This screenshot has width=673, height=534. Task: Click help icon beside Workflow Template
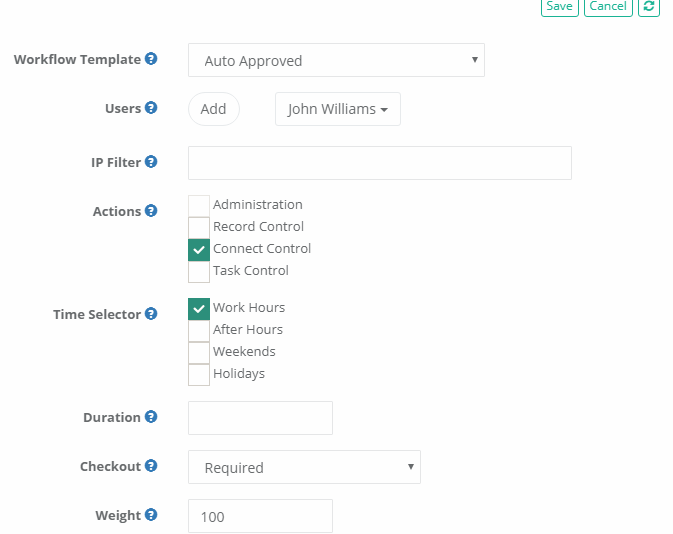[x=151, y=59]
